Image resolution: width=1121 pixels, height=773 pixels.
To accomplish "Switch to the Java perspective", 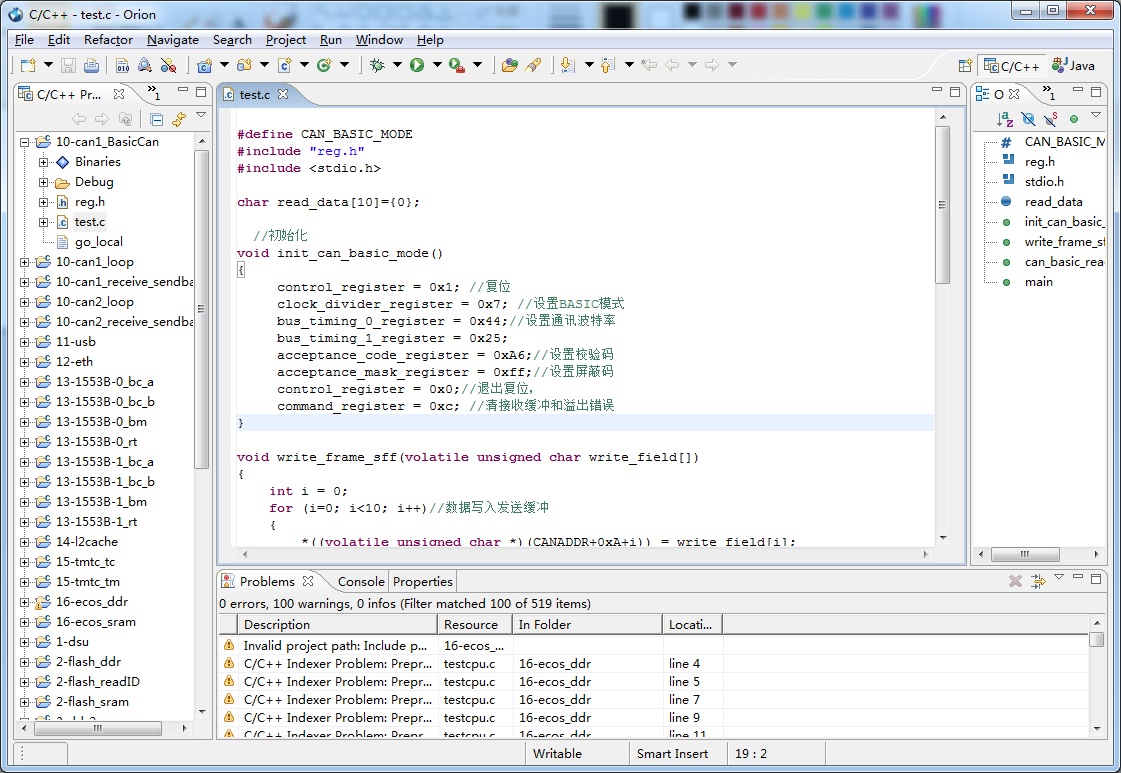I will pyautogui.click(x=1073, y=66).
